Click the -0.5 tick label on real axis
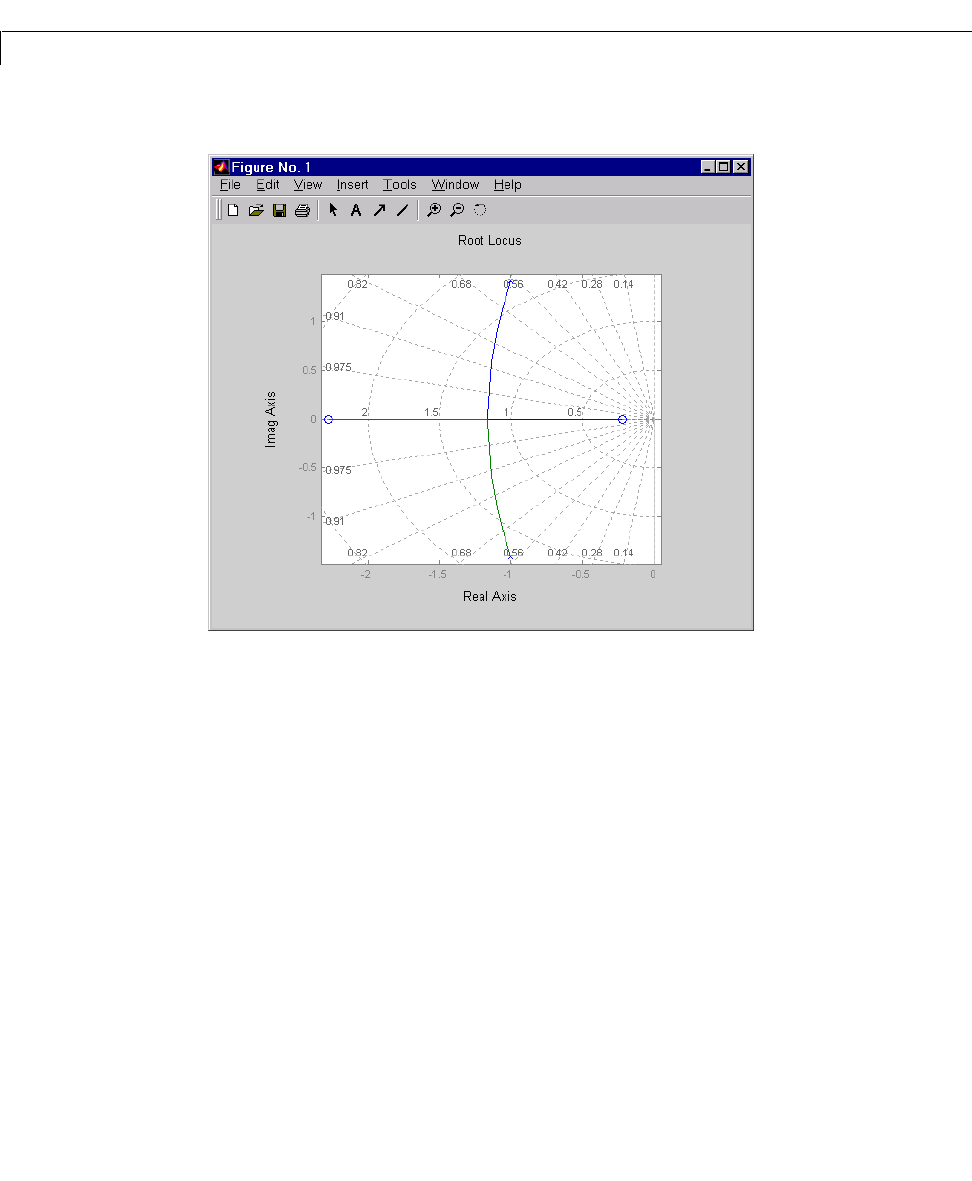Screen dimensions: 972x1181 (580, 575)
